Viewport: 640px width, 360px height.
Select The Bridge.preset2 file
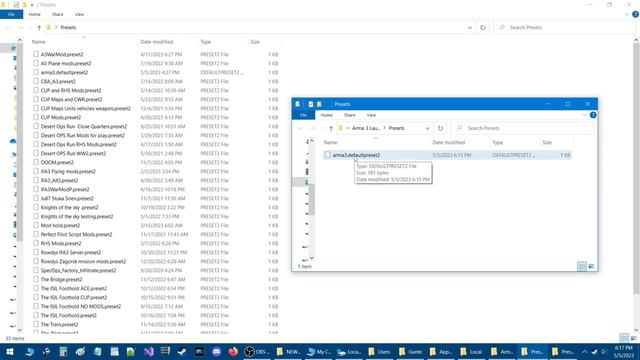61,279
